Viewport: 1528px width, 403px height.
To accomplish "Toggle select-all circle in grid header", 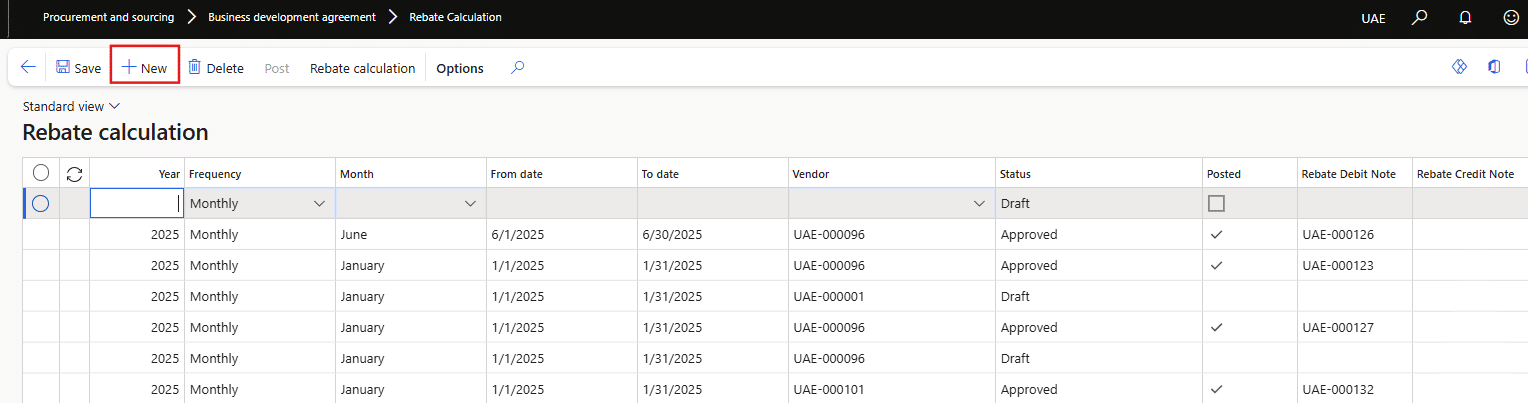I will (x=41, y=173).
